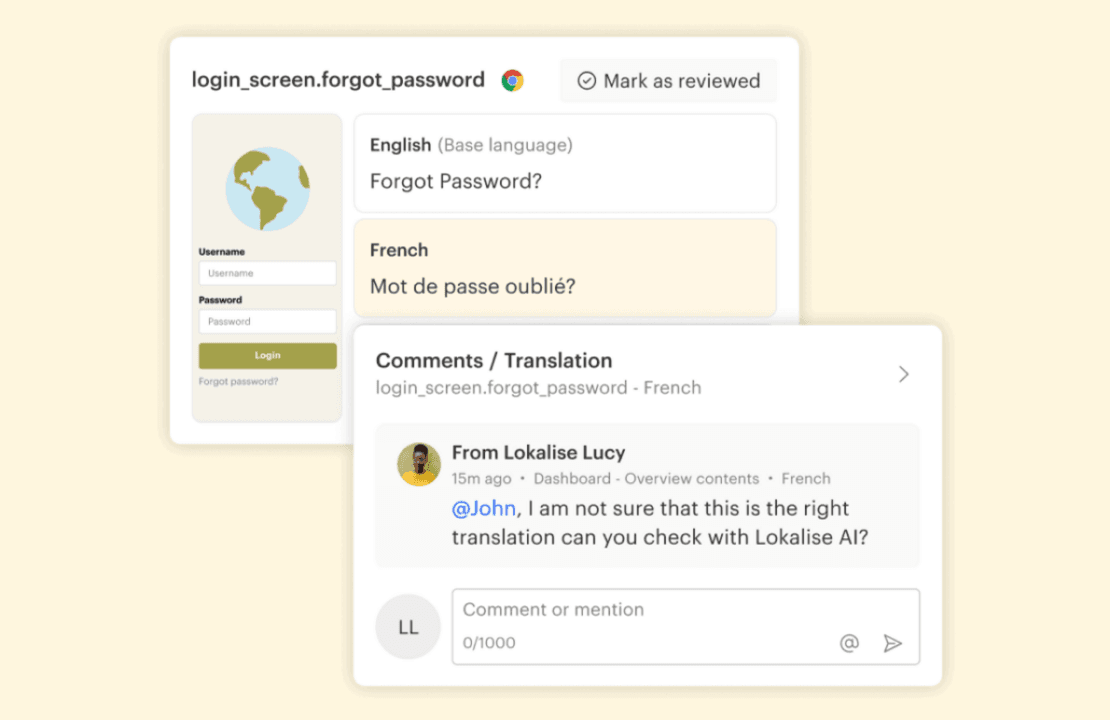1110x720 pixels.
Task: Click the Chrome browser icon beside the key name
Action: coord(512,79)
